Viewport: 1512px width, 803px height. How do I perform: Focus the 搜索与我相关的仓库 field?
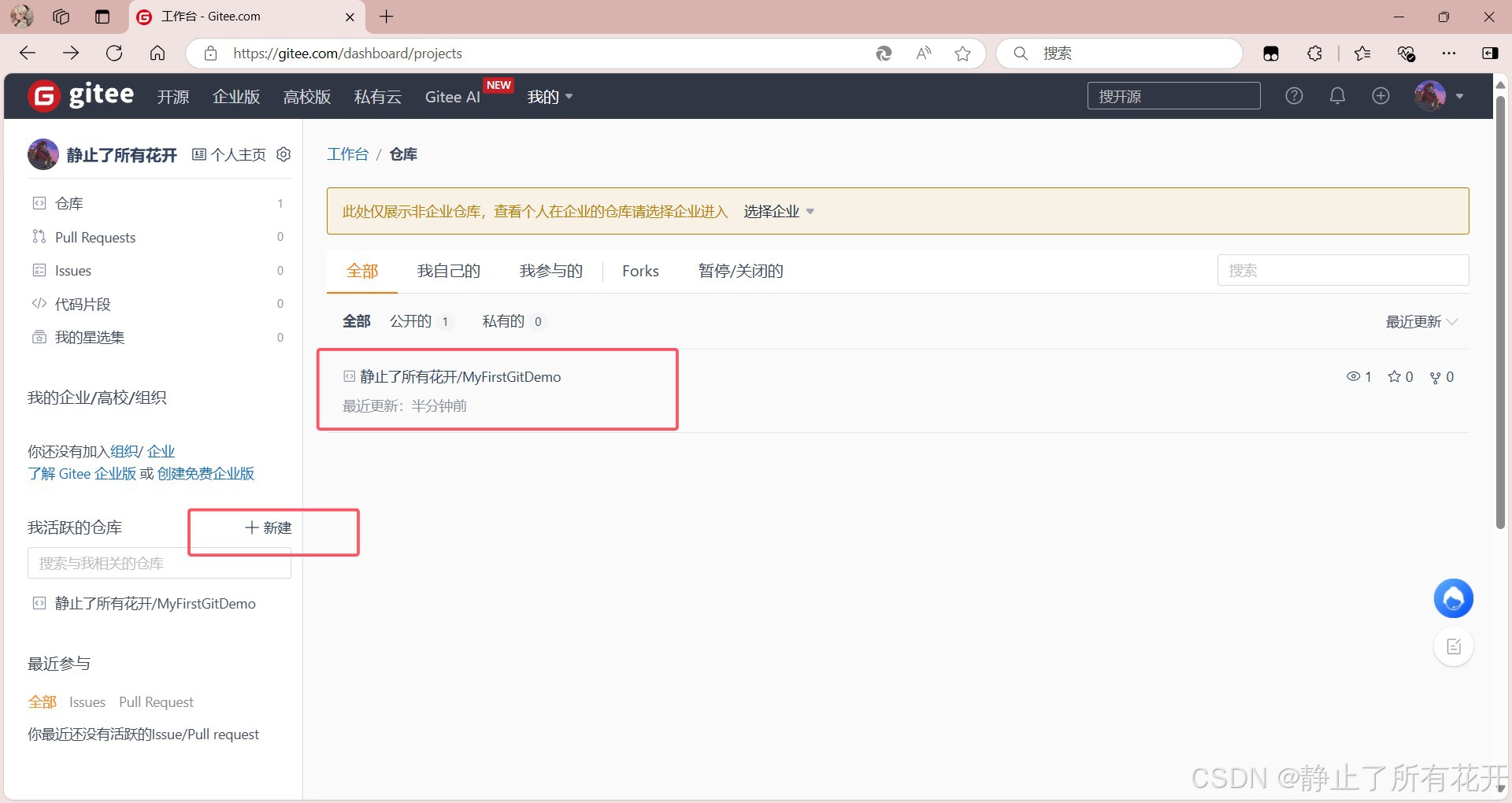coord(159,563)
